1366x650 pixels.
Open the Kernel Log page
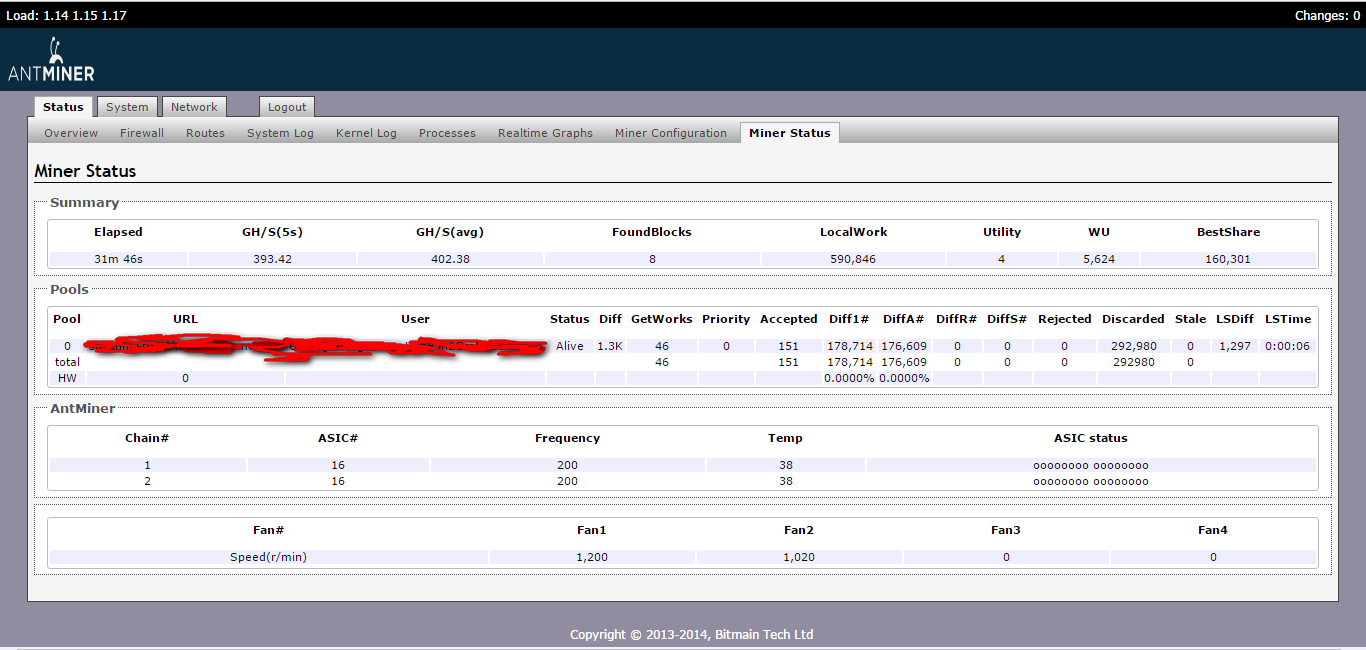click(366, 133)
